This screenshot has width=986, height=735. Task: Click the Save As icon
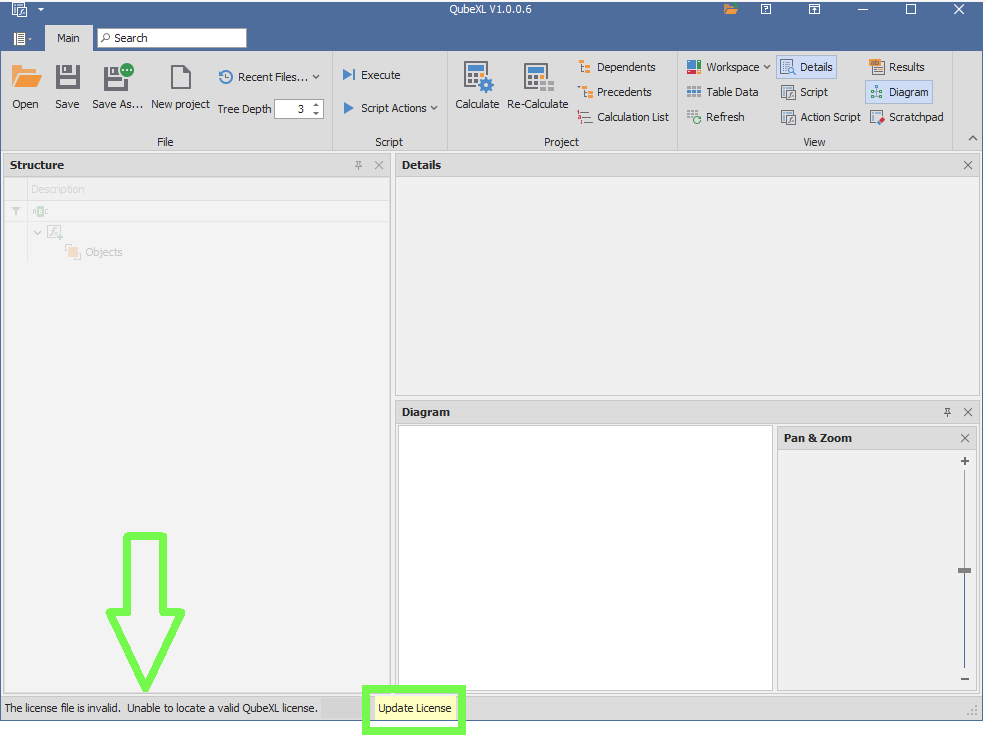pyautogui.click(x=117, y=78)
